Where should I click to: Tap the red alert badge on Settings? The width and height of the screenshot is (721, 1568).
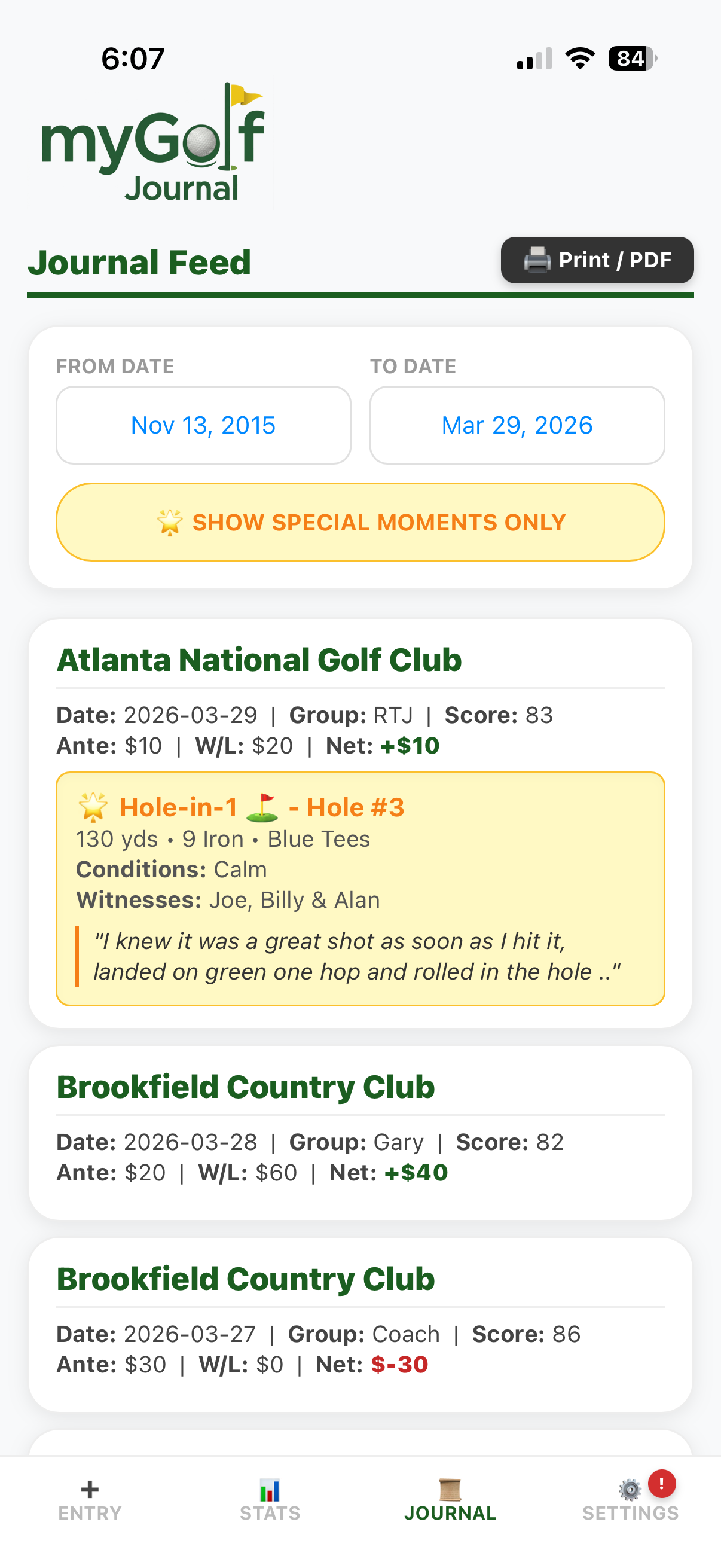(661, 1483)
